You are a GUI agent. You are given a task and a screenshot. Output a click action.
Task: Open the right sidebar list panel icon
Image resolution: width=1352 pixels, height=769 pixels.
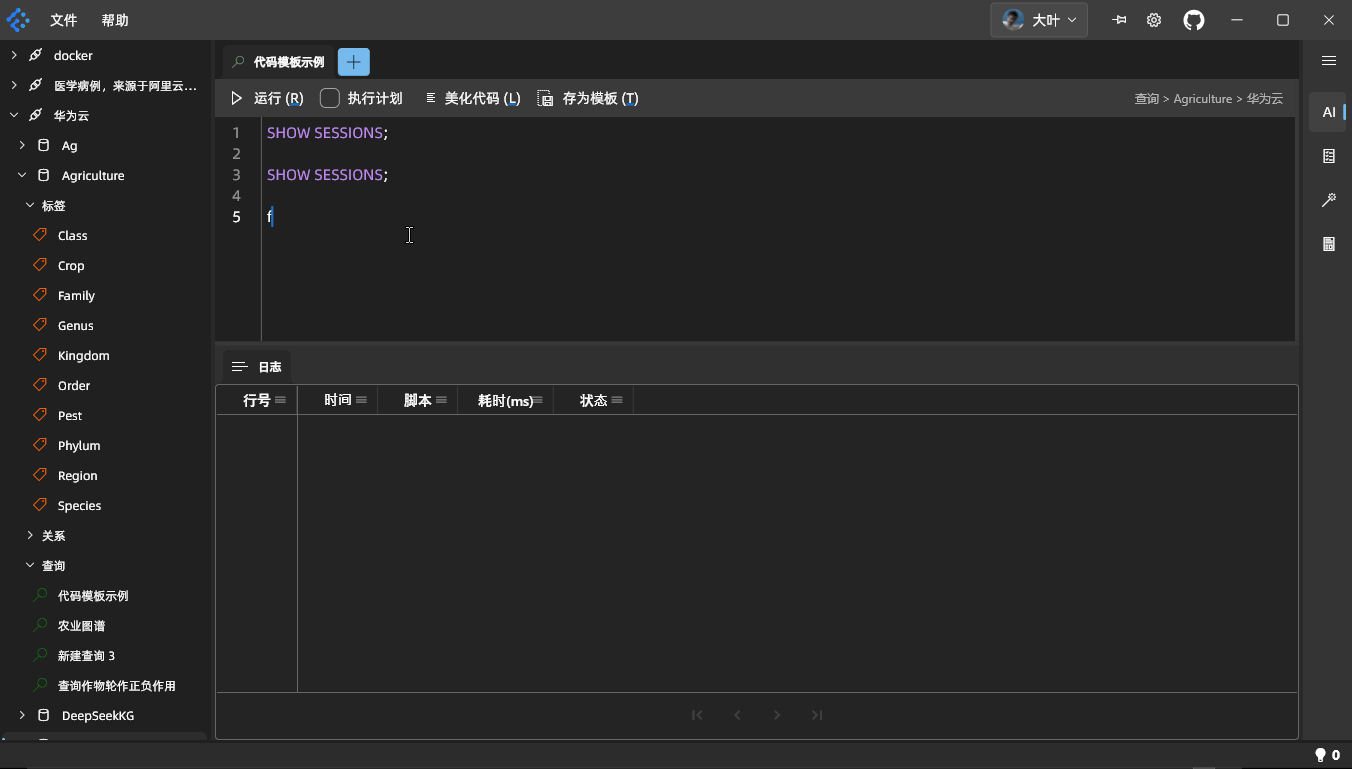[x=1329, y=156]
